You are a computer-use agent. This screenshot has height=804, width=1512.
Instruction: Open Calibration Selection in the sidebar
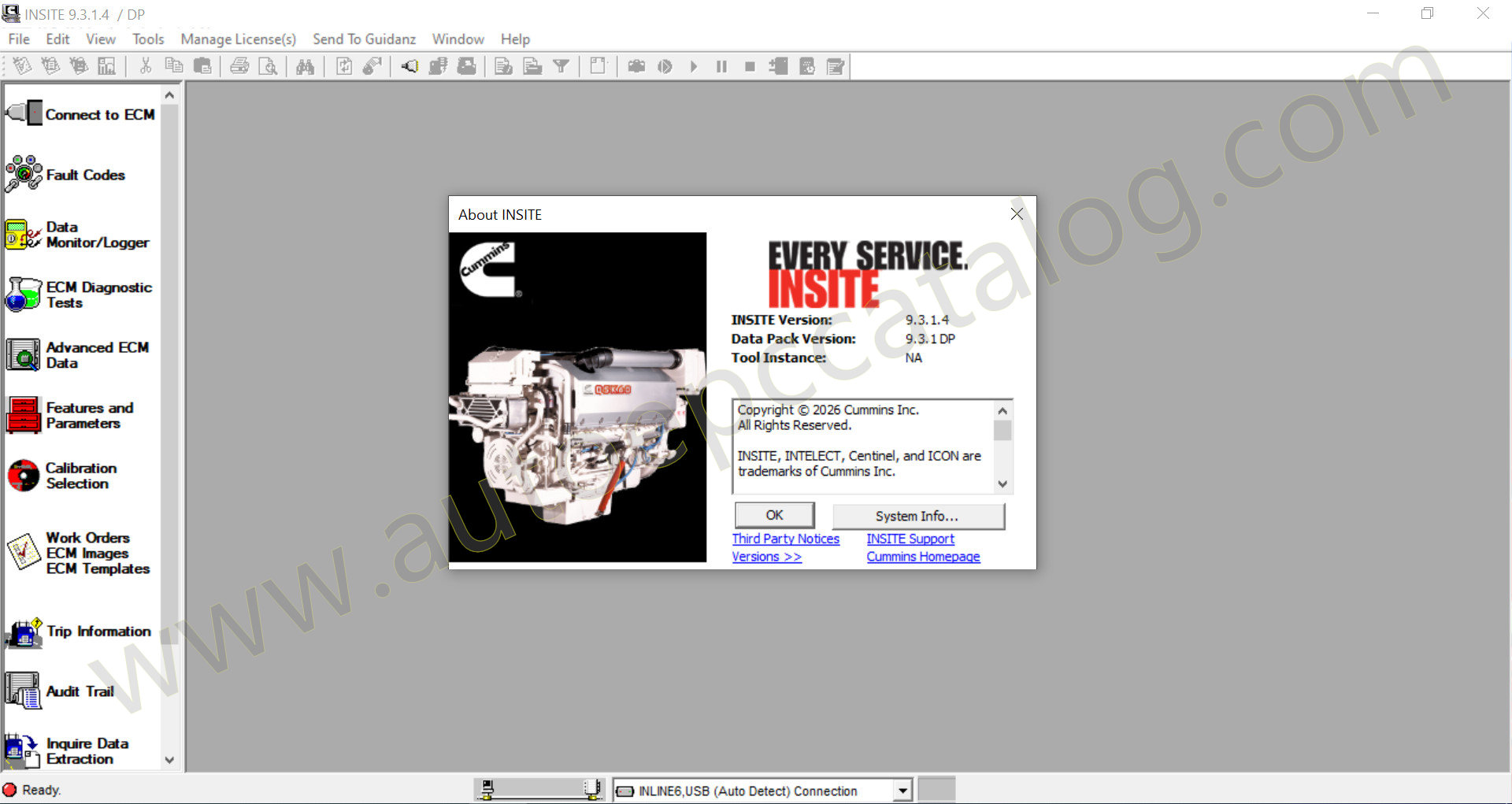(x=62, y=476)
